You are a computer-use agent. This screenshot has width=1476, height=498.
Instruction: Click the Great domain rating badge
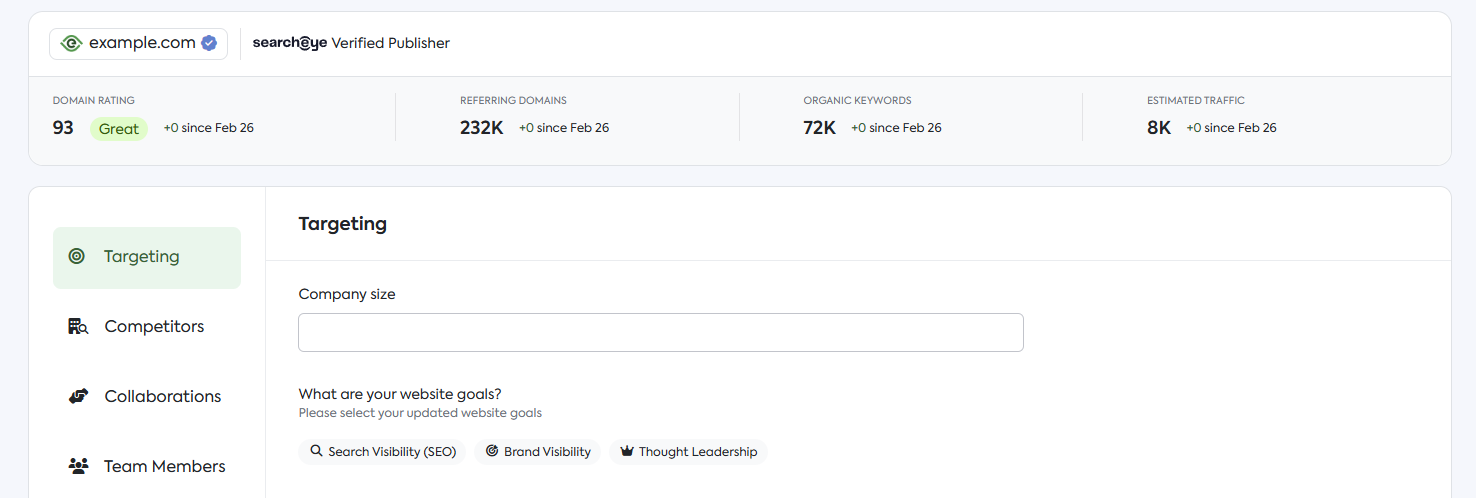119,129
